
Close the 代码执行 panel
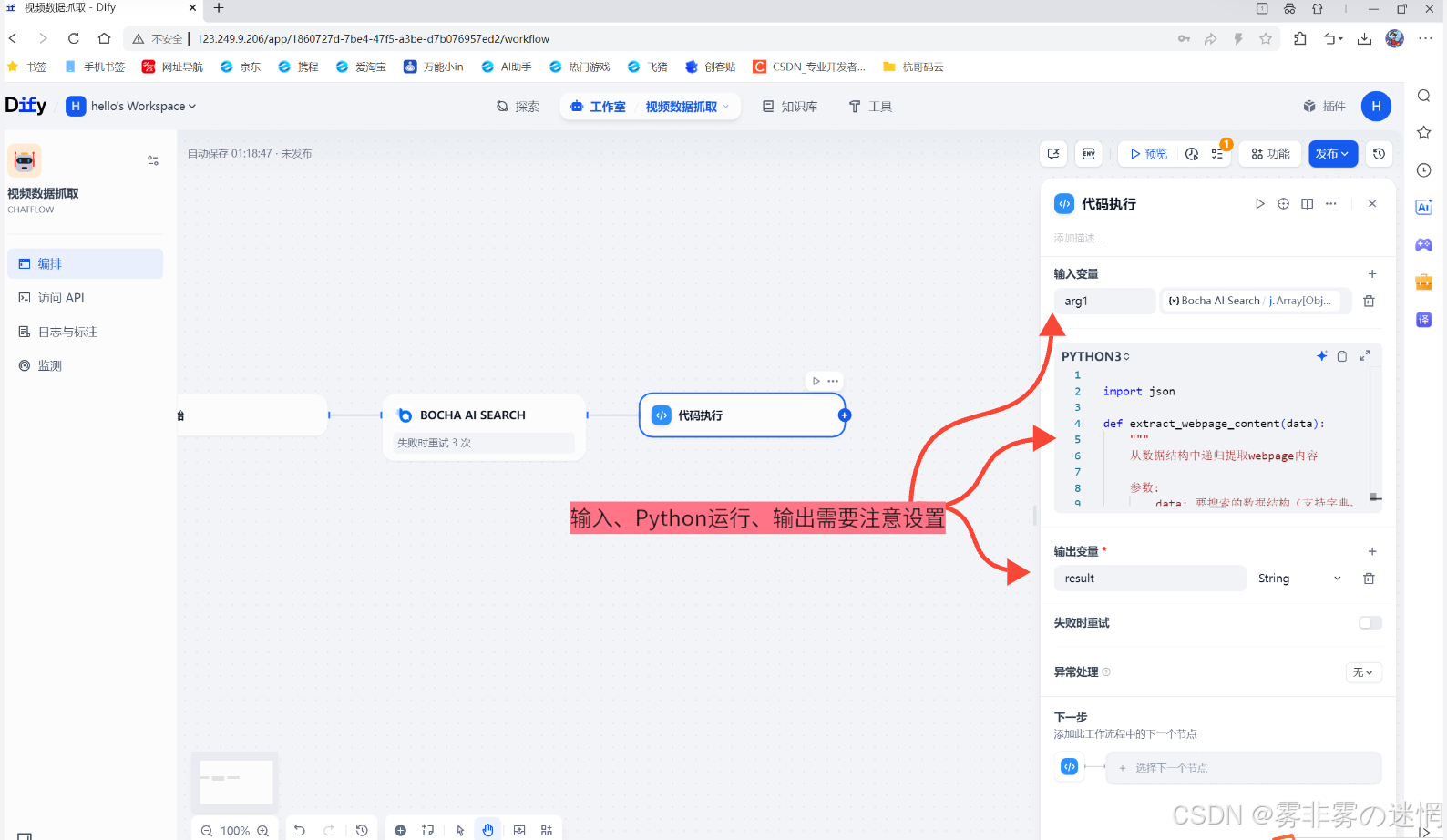(1372, 204)
